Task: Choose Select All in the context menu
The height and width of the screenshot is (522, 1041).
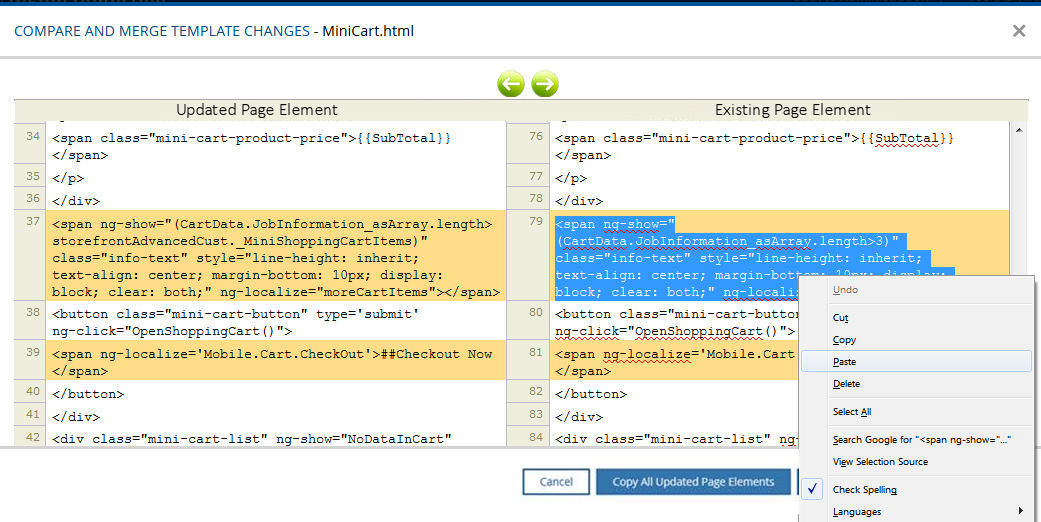Action: pos(852,412)
